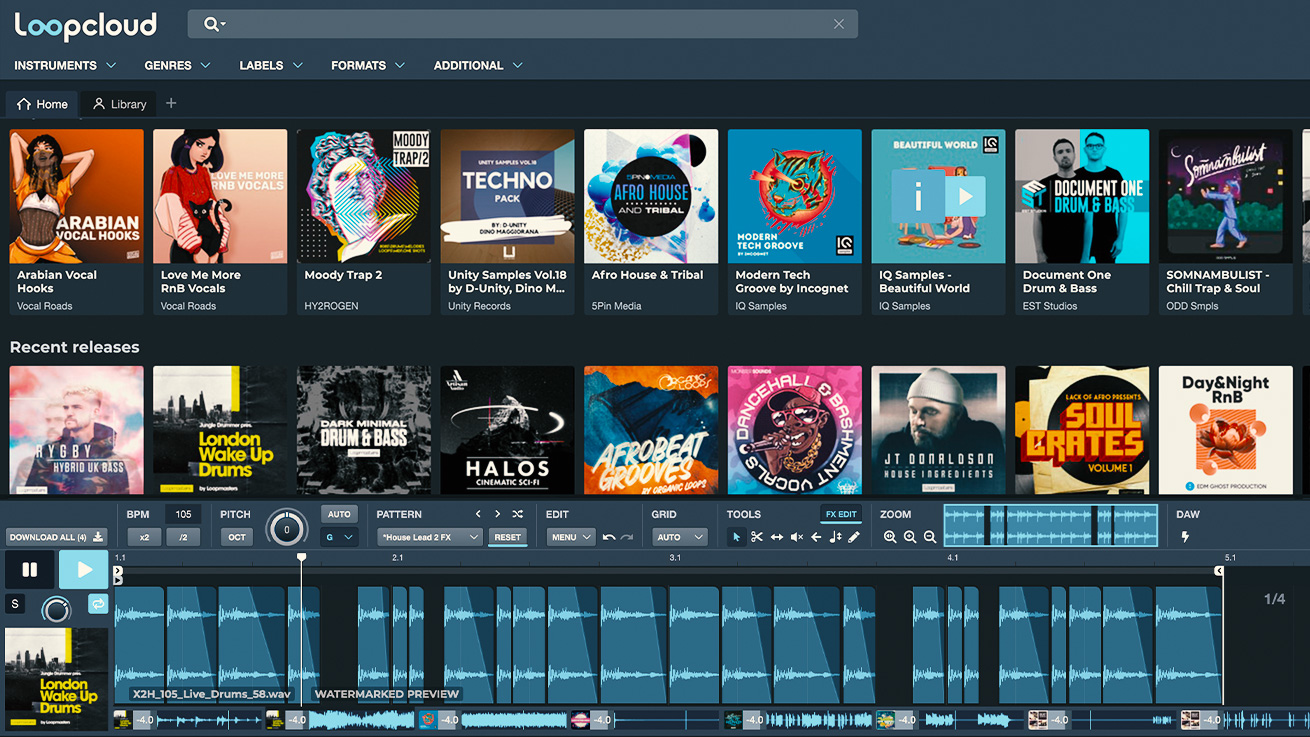Open the Afro House & Tribal pack thumbnail
Viewport: 1310px width, 737px height.
[x=651, y=196]
